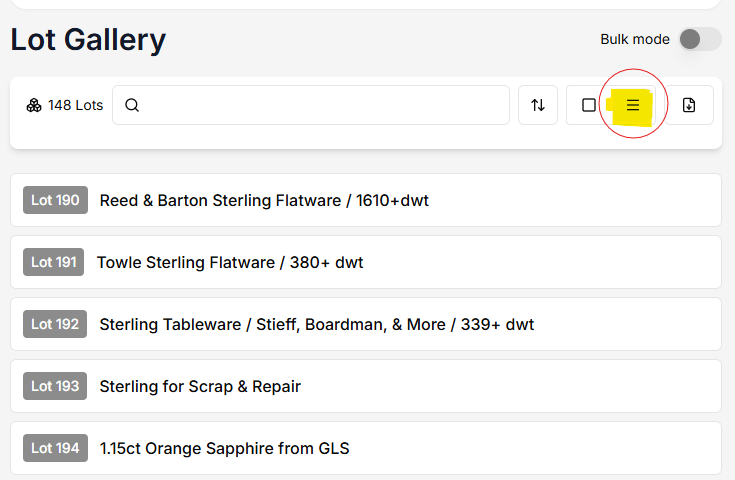Click the 148 Lots stack icon
The image size is (735, 480).
coord(34,105)
